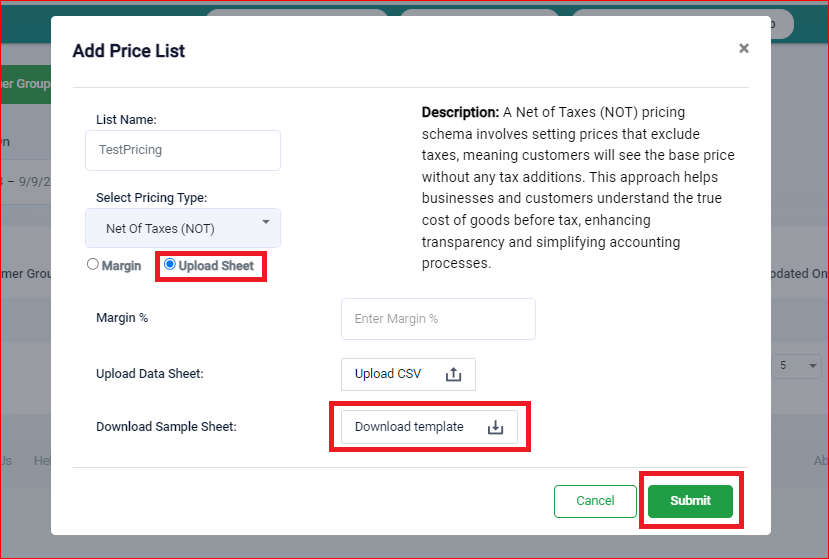Click the download tray icon on Download template
Image resolution: width=829 pixels, height=559 pixels.
pos(495,427)
